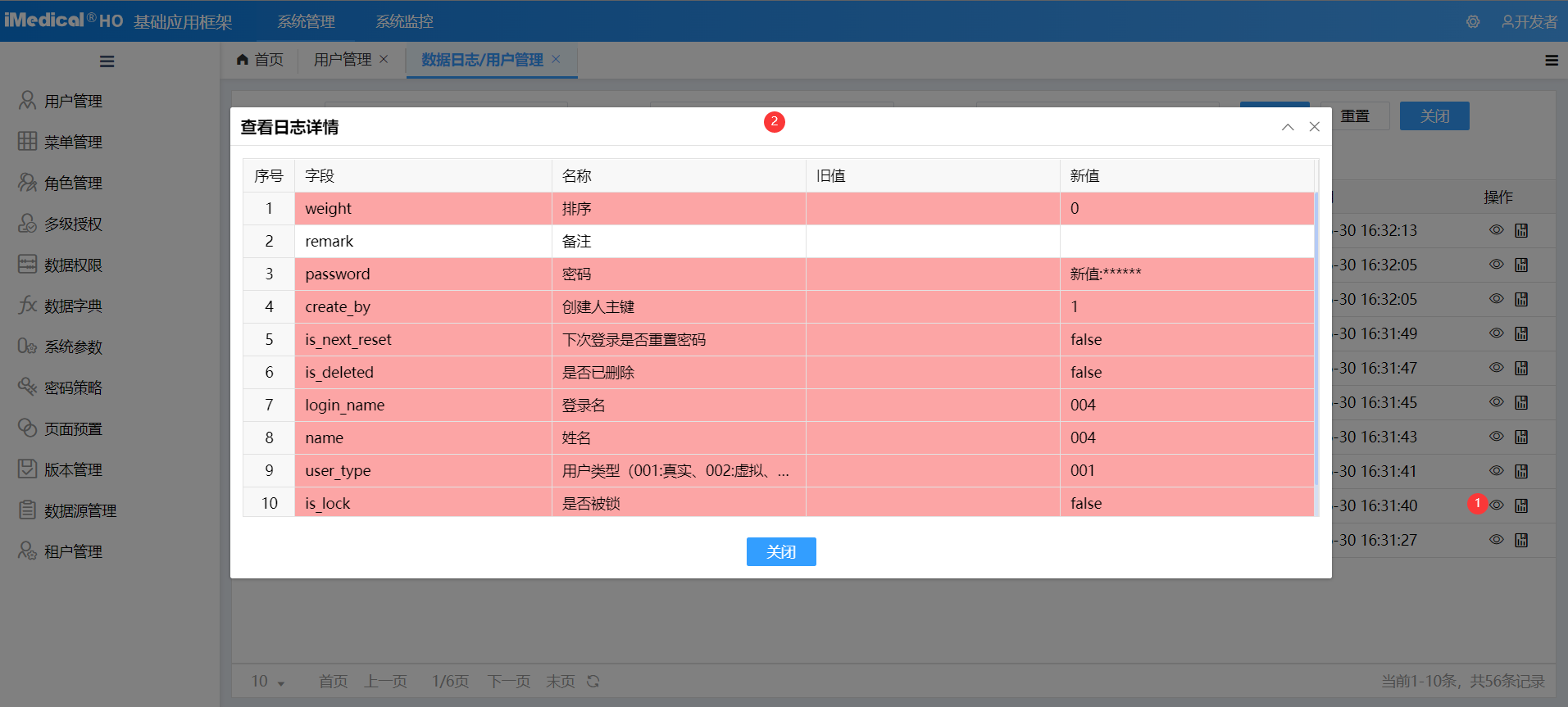Open save icon for the 16:31:47 row

(x=1521, y=368)
